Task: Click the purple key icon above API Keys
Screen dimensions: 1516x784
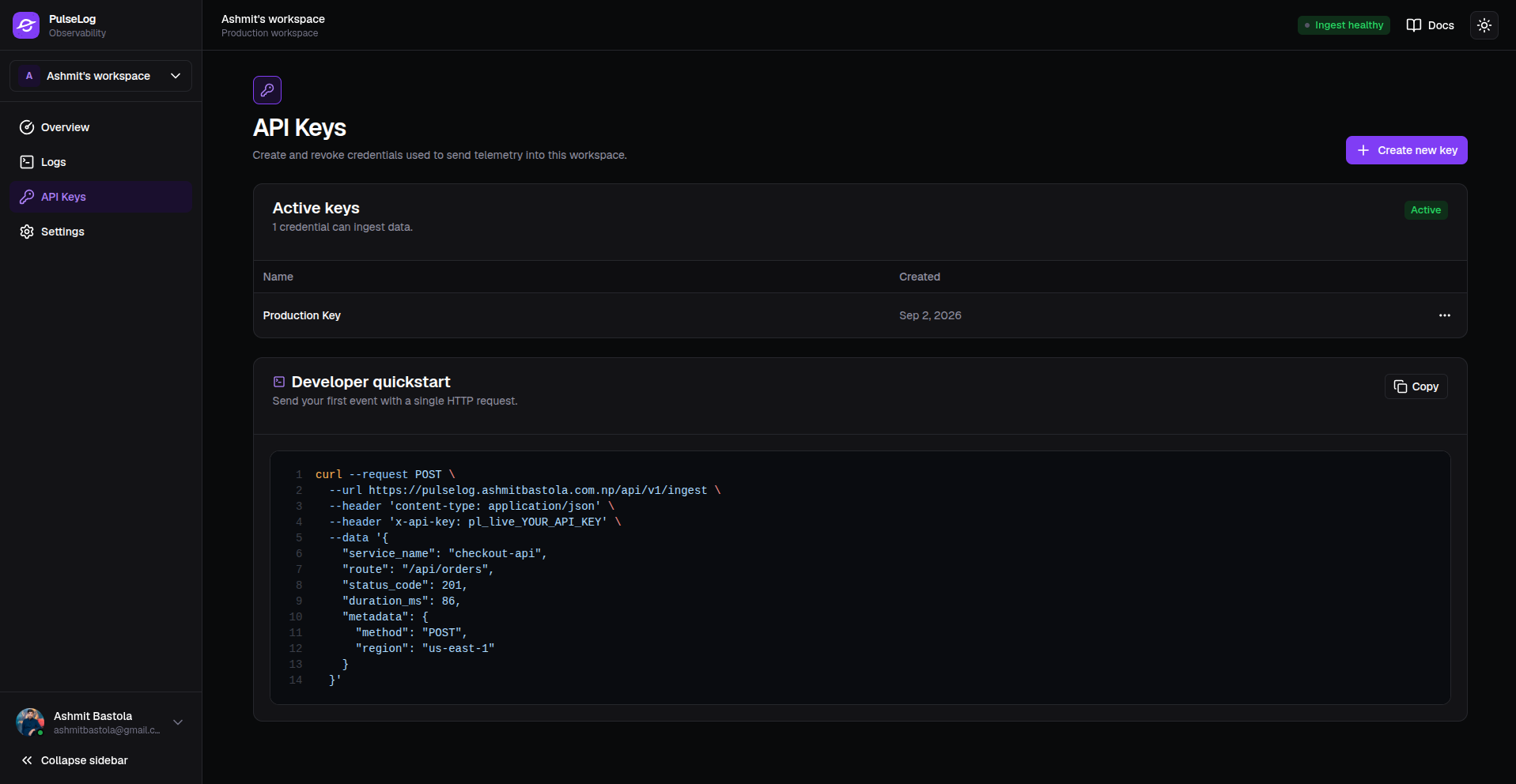Action: tap(267, 90)
